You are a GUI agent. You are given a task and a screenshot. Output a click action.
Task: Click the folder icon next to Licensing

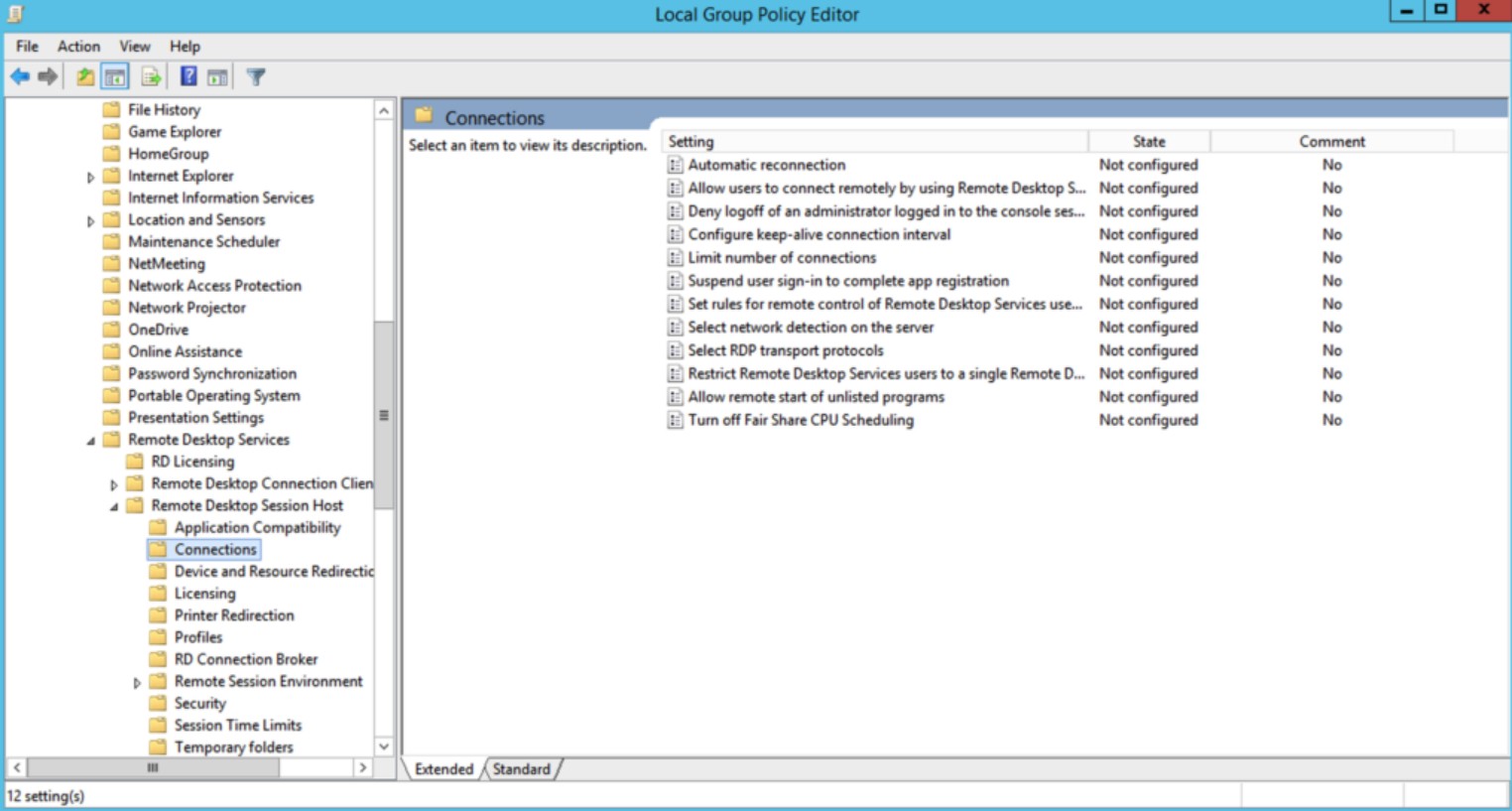click(x=158, y=594)
